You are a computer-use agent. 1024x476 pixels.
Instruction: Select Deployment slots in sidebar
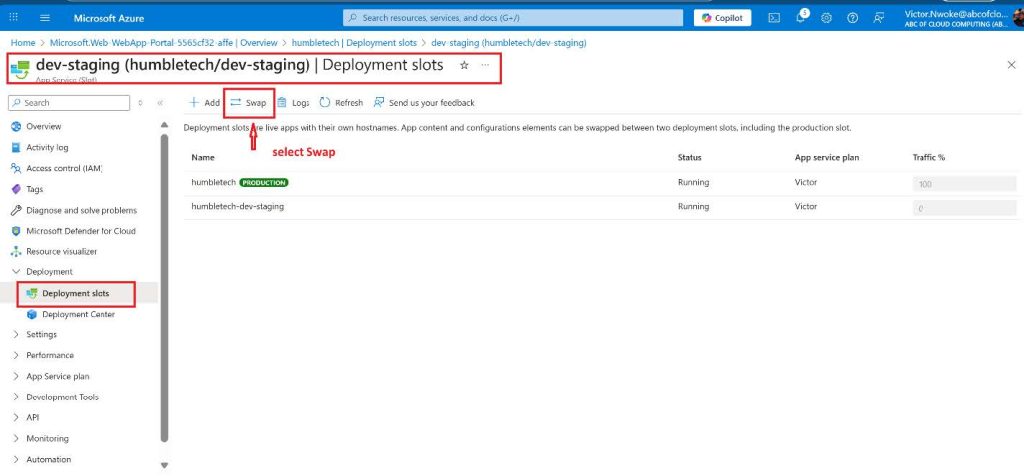point(76,293)
